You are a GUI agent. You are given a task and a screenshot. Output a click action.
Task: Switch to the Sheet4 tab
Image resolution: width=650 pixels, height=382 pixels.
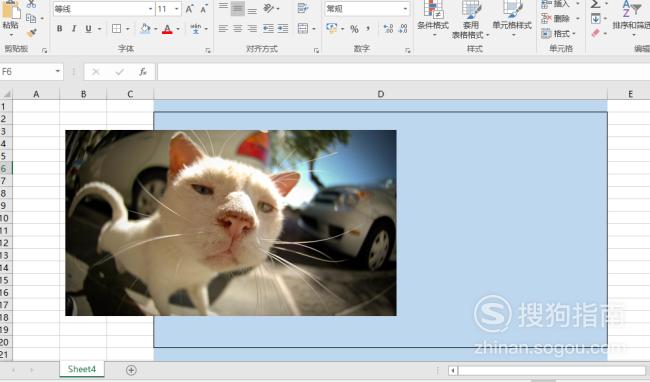tap(82, 369)
